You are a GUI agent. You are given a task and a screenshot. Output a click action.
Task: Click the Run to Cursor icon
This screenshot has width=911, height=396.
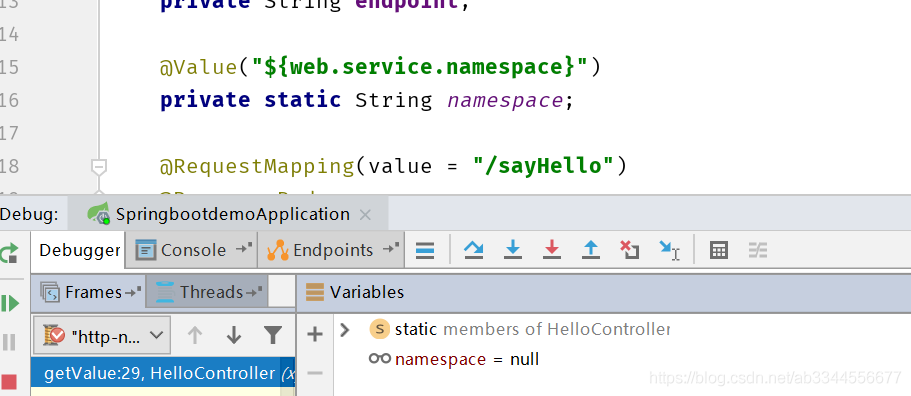[669, 251]
